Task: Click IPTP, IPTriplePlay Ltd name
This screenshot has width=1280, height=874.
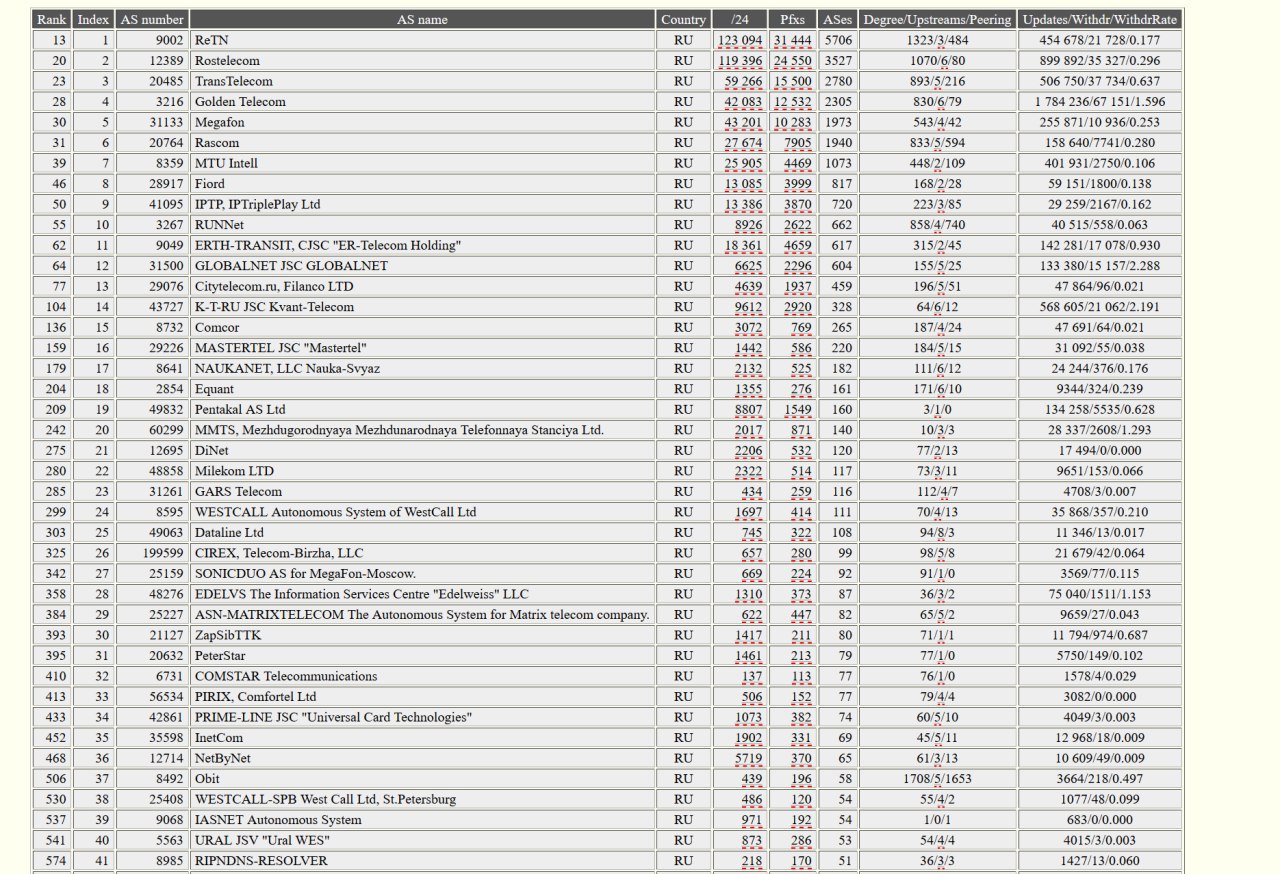Action: coord(422,204)
